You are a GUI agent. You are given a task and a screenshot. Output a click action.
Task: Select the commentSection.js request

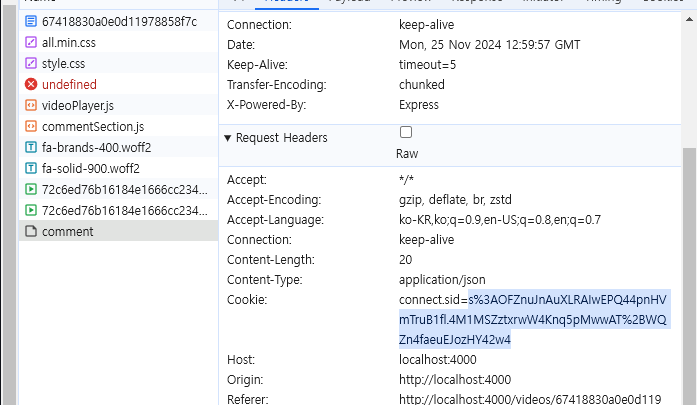[118, 126]
